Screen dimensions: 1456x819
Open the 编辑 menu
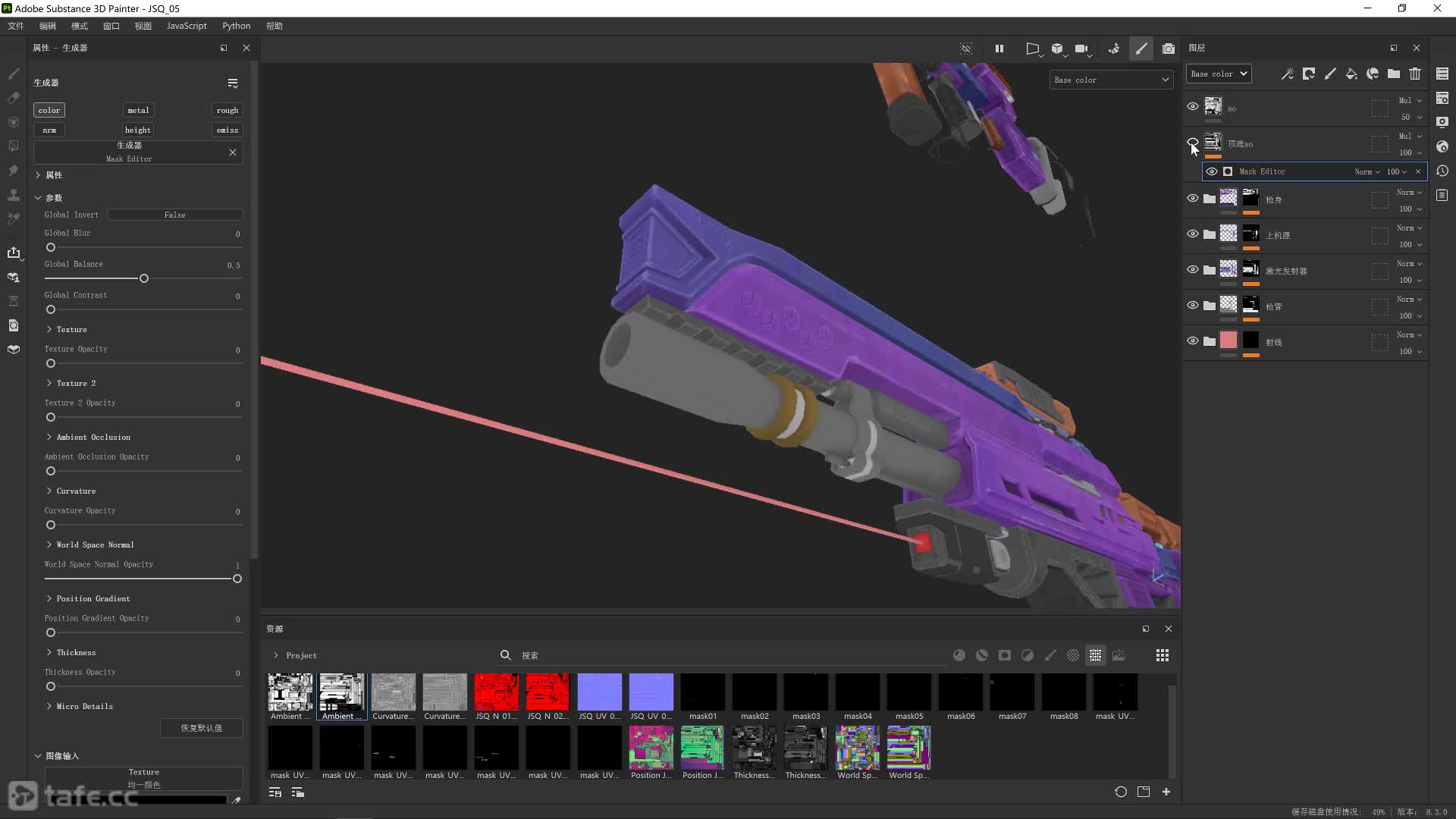(x=48, y=26)
